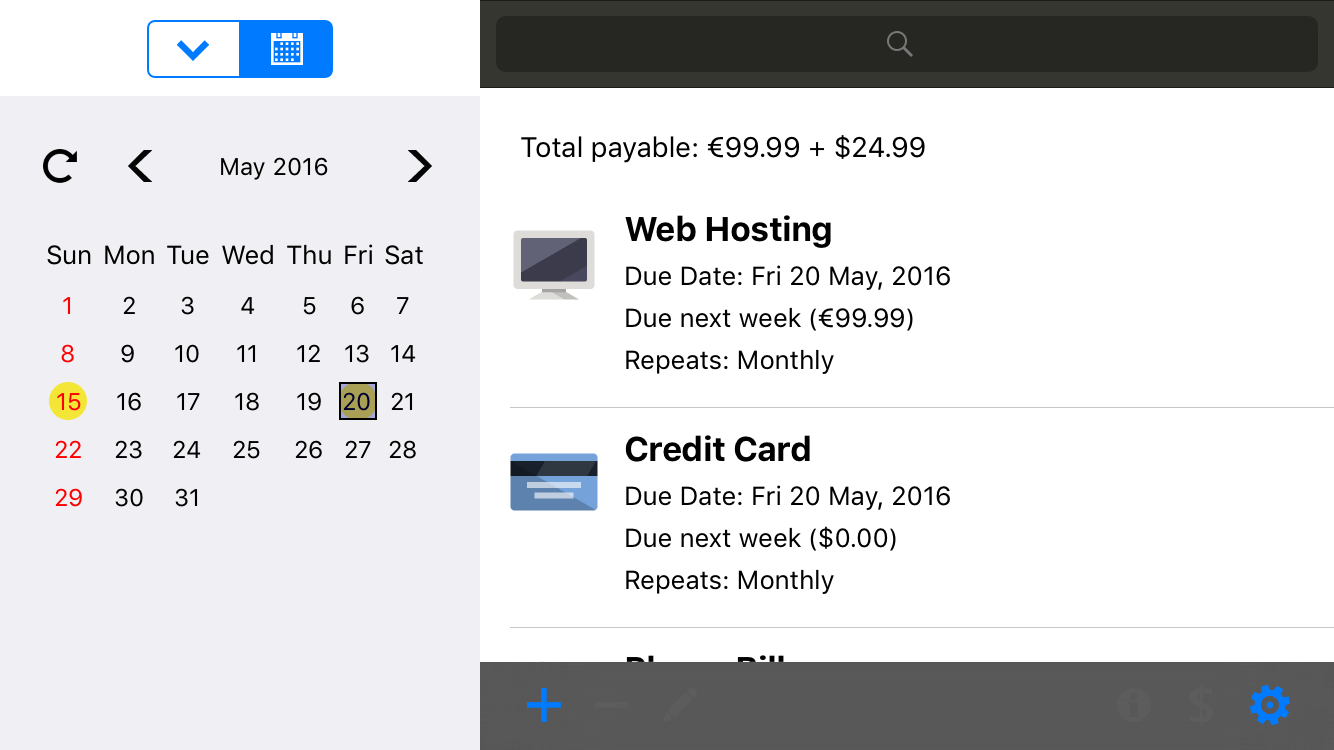
Task: Click the pencil edit bill icon
Action: pyautogui.click(x=680, y=706)
